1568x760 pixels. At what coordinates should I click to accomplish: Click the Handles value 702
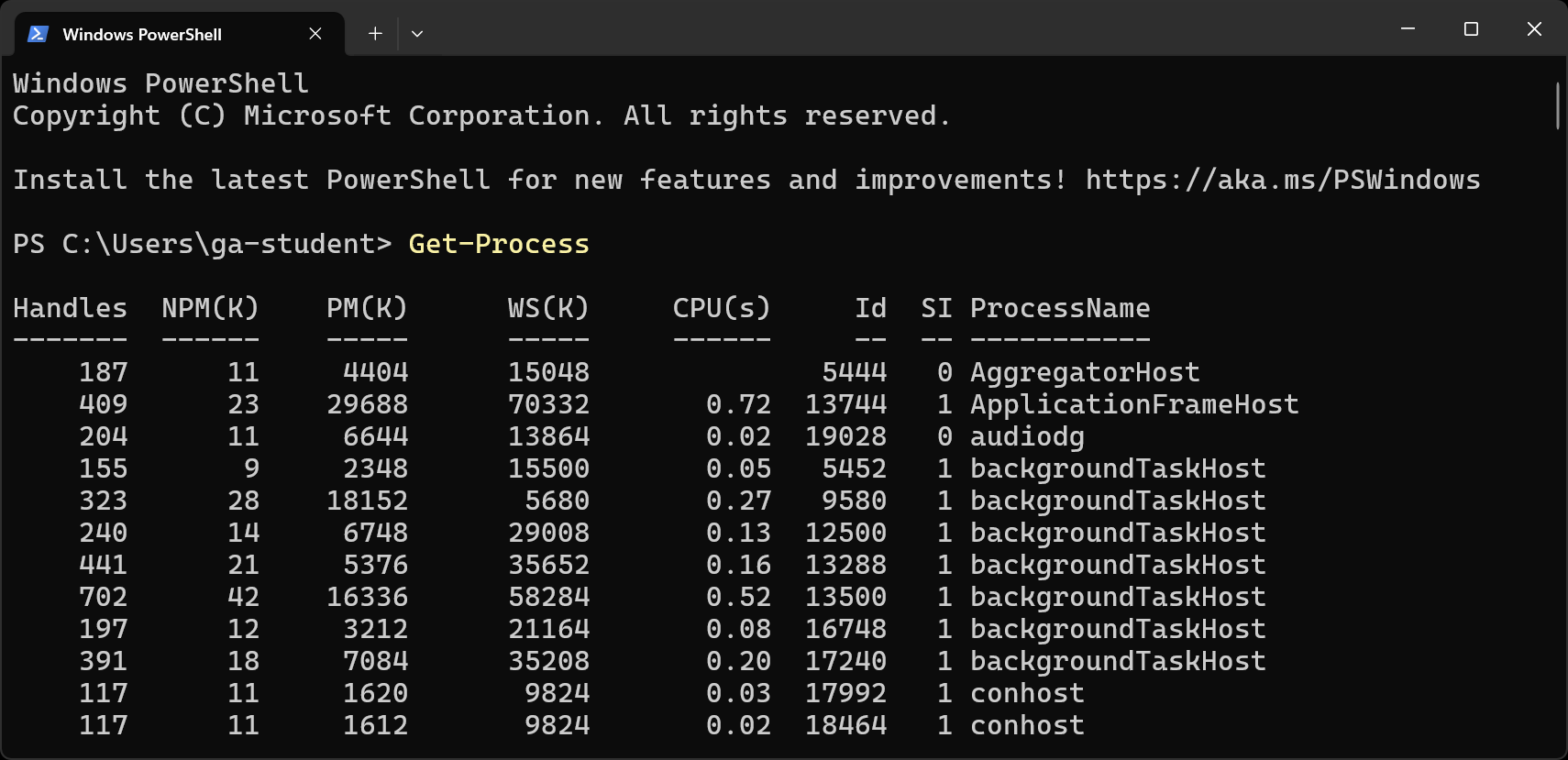[103, 597]
